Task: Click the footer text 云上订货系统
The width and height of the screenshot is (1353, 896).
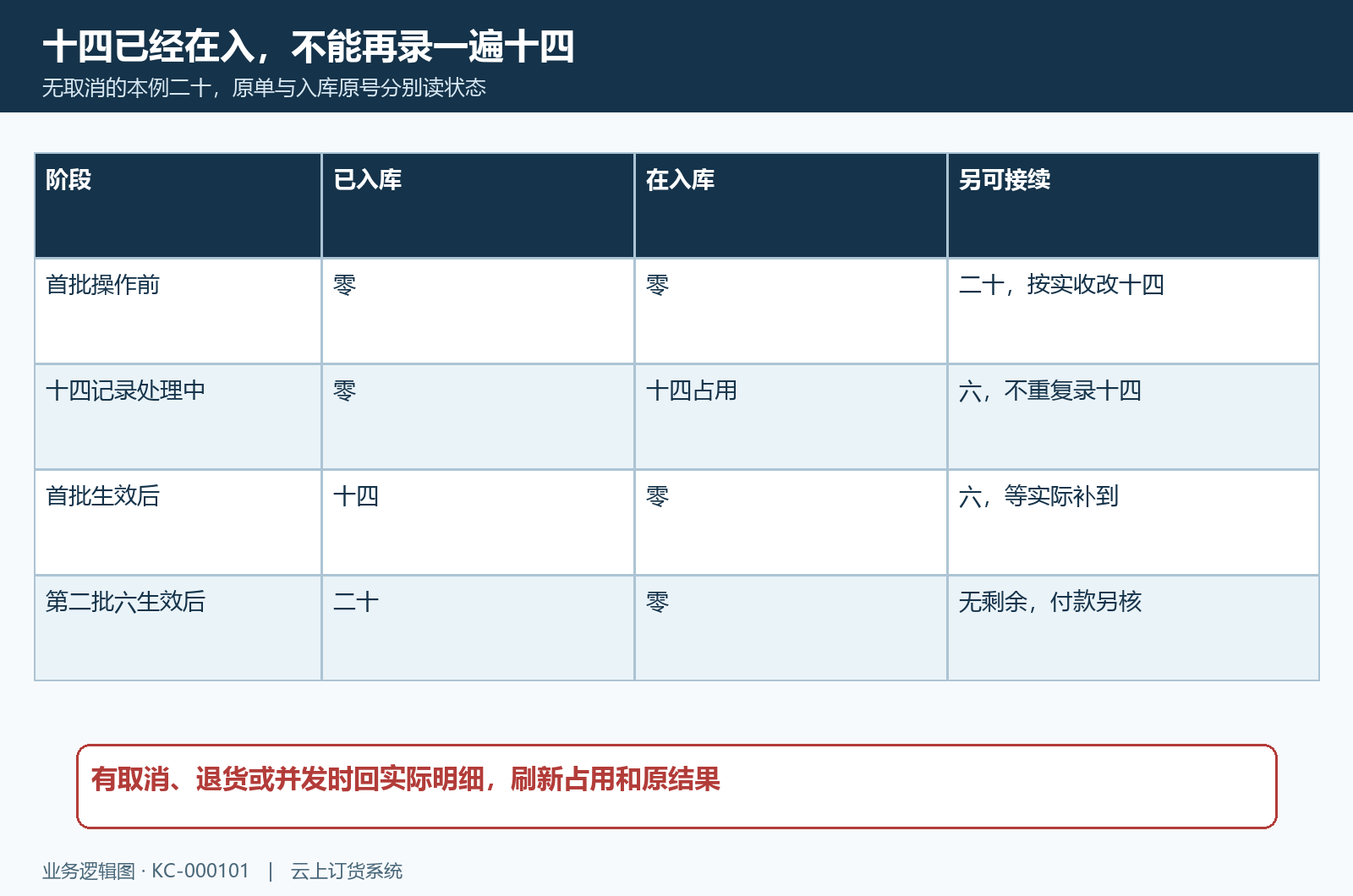Action: click(x=347, y=871)
